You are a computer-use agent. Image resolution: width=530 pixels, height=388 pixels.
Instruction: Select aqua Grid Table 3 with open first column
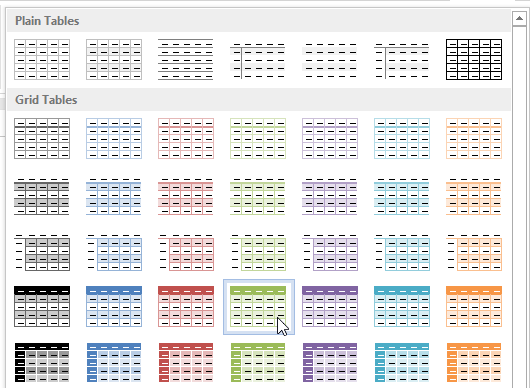(x=402, y=252)
